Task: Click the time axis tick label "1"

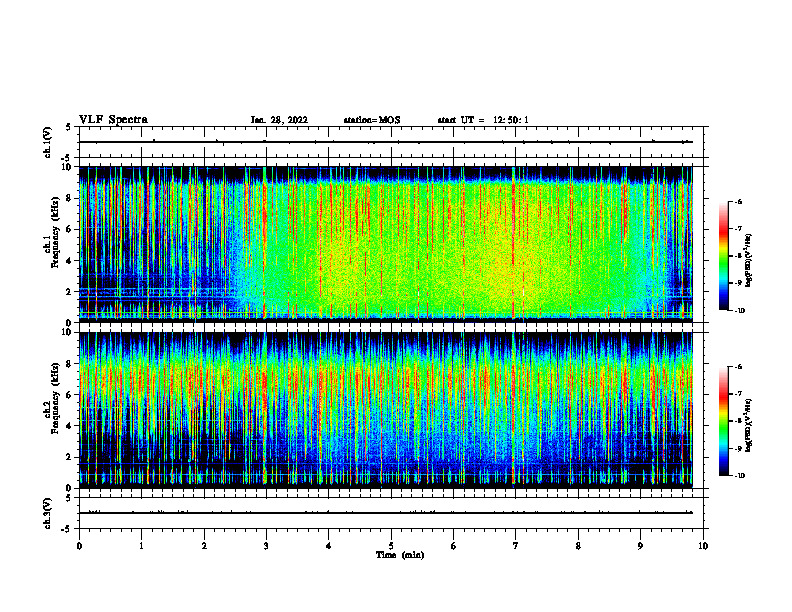Action: [141, 546]
